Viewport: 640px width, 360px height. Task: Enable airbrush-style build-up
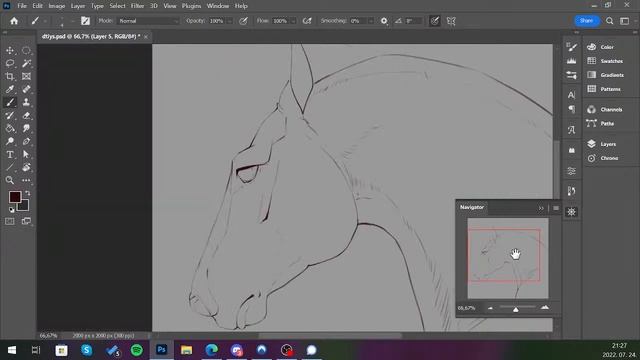point(307,21)
